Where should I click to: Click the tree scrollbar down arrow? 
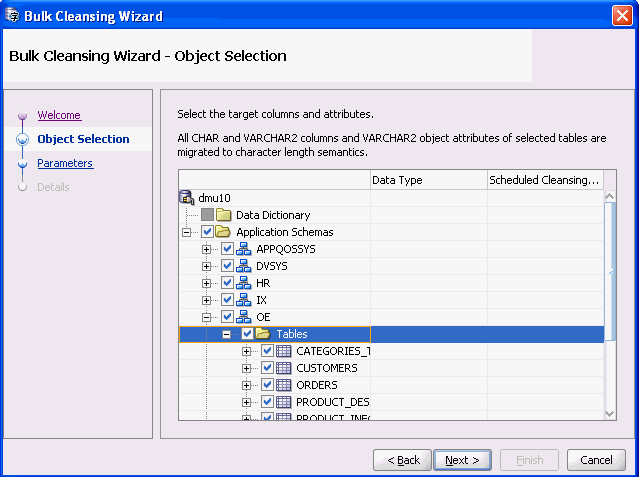click(x=610, y=414)
